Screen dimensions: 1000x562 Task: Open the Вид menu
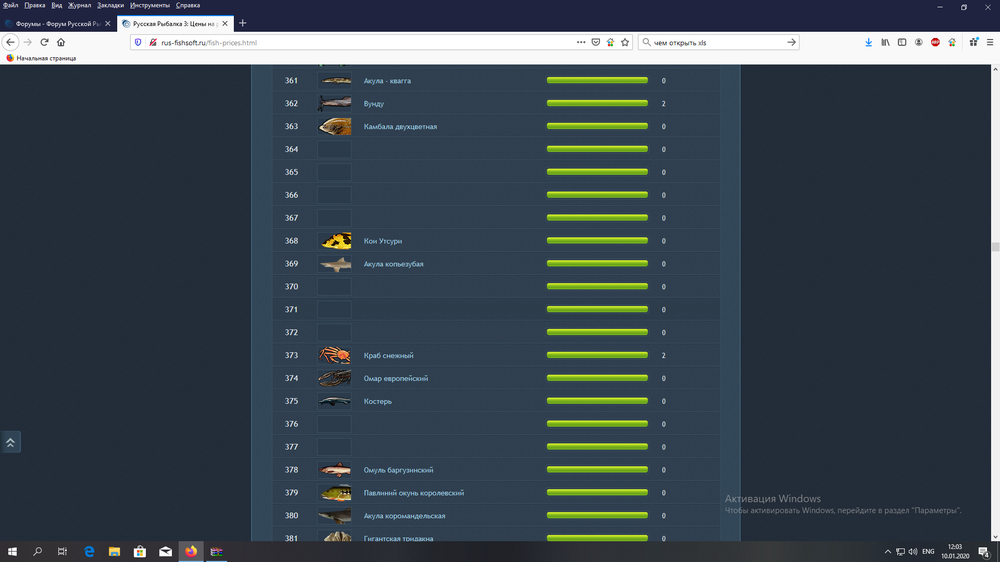point(57,5)
